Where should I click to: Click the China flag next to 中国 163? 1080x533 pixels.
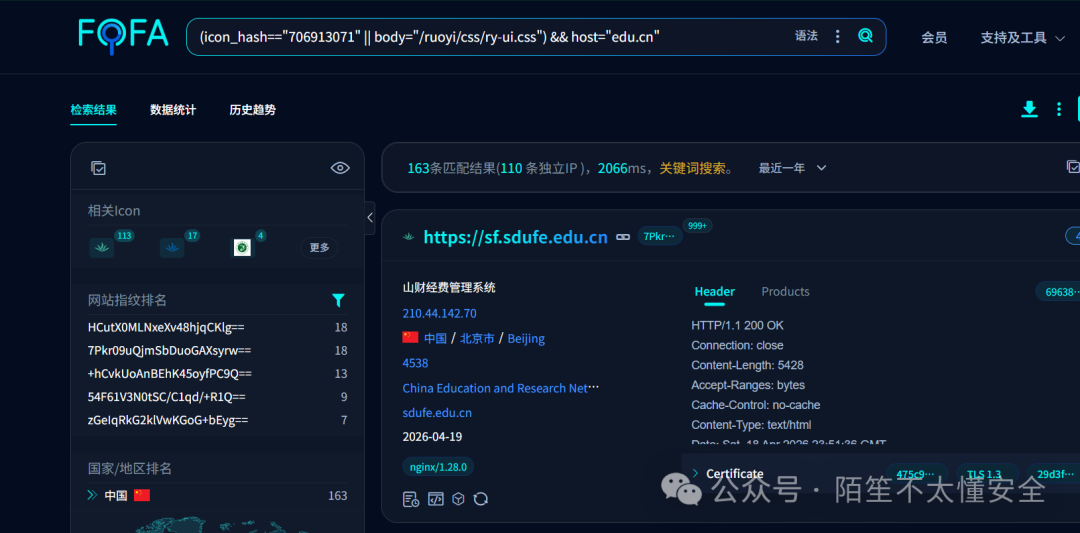(142, 495)
